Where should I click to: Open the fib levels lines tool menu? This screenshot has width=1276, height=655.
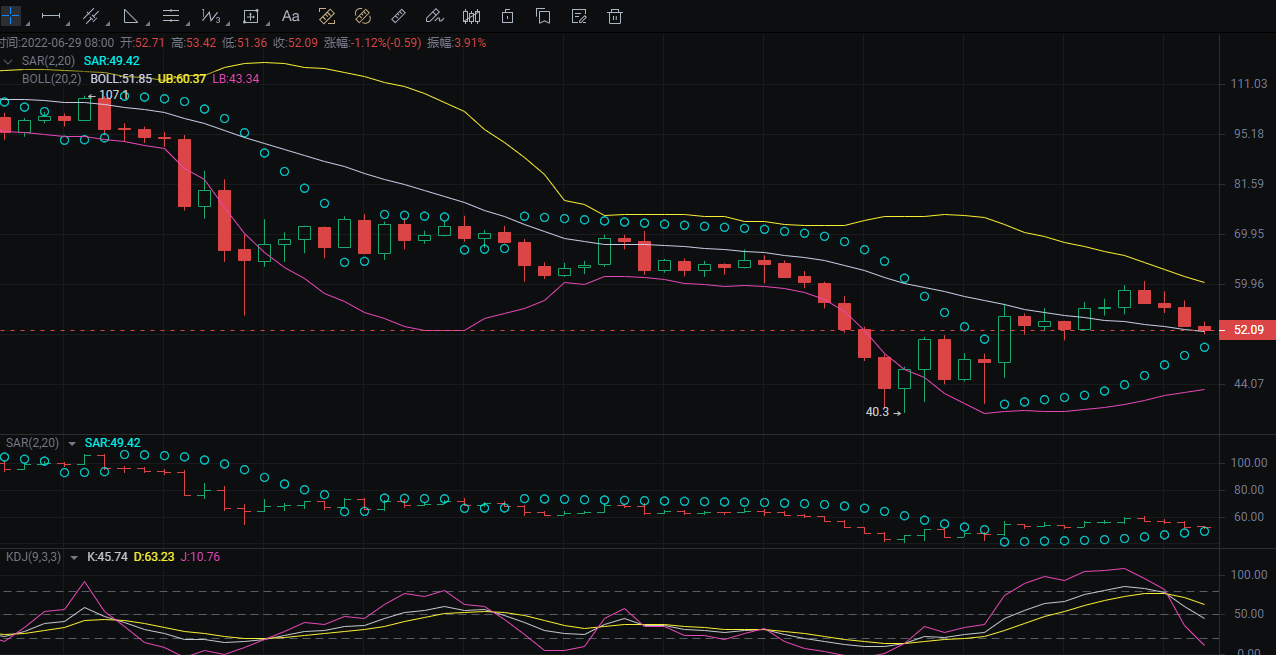click(171, 16)
